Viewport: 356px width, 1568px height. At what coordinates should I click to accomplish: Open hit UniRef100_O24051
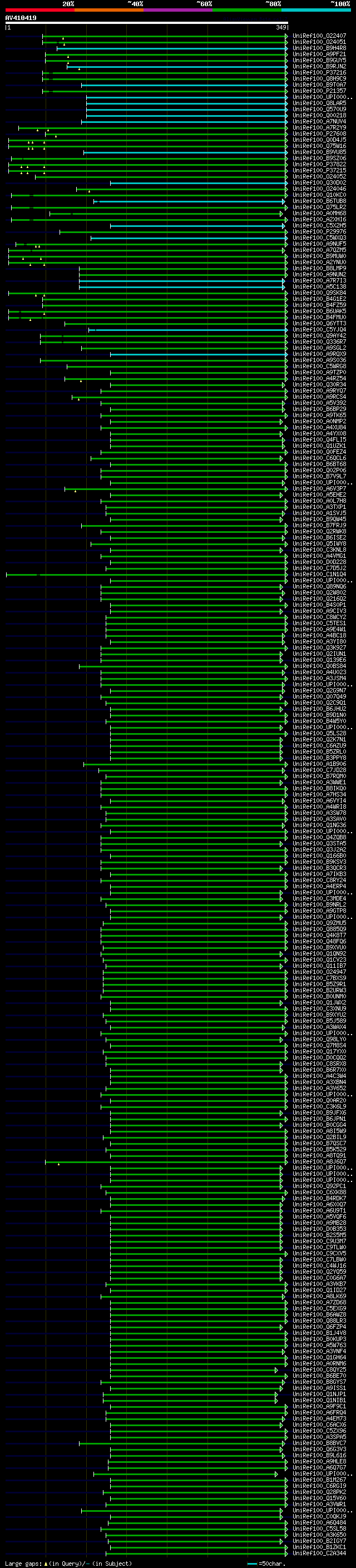319,42
